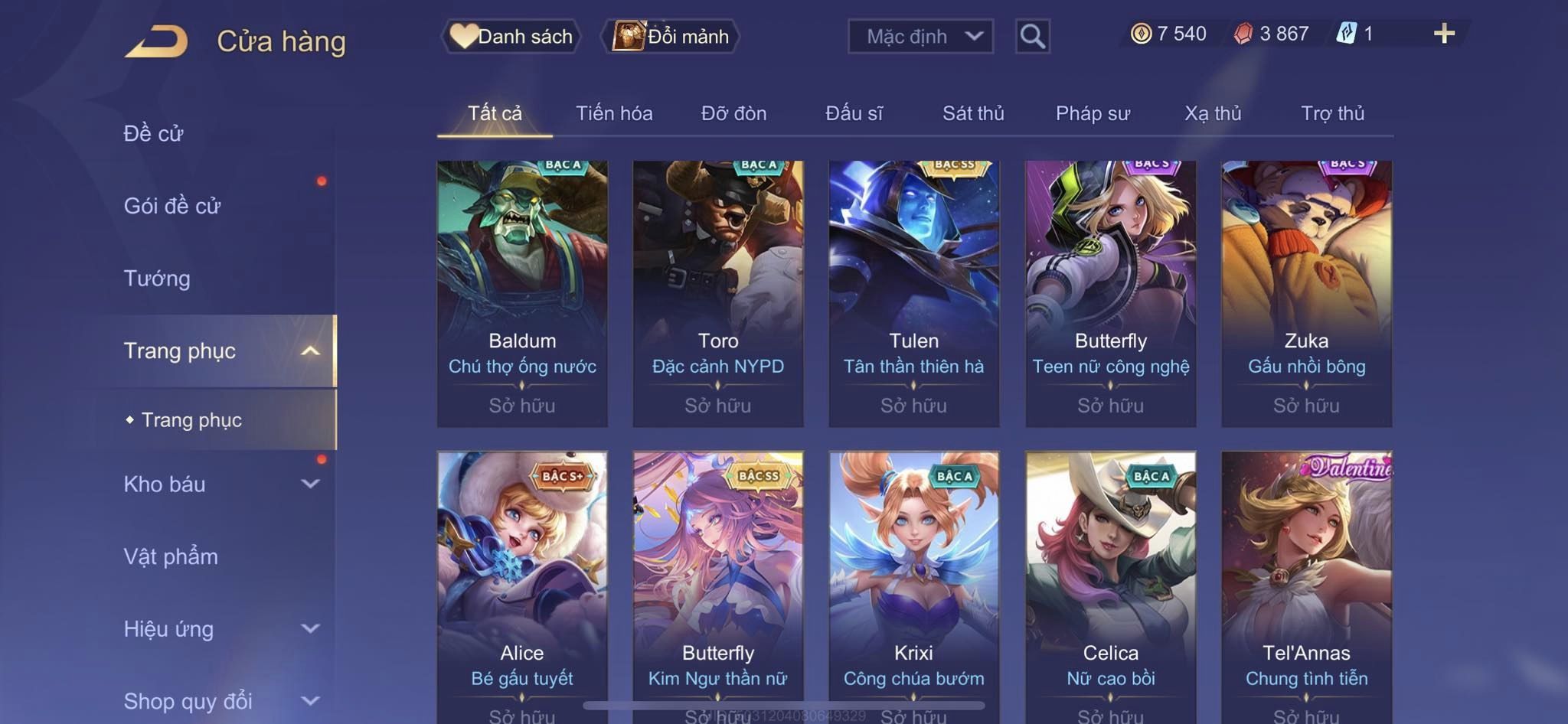The height and width of the screenshot is (724, 1568).
Task: Select the Tiến hóa filter tab
Action: (614, 113)
